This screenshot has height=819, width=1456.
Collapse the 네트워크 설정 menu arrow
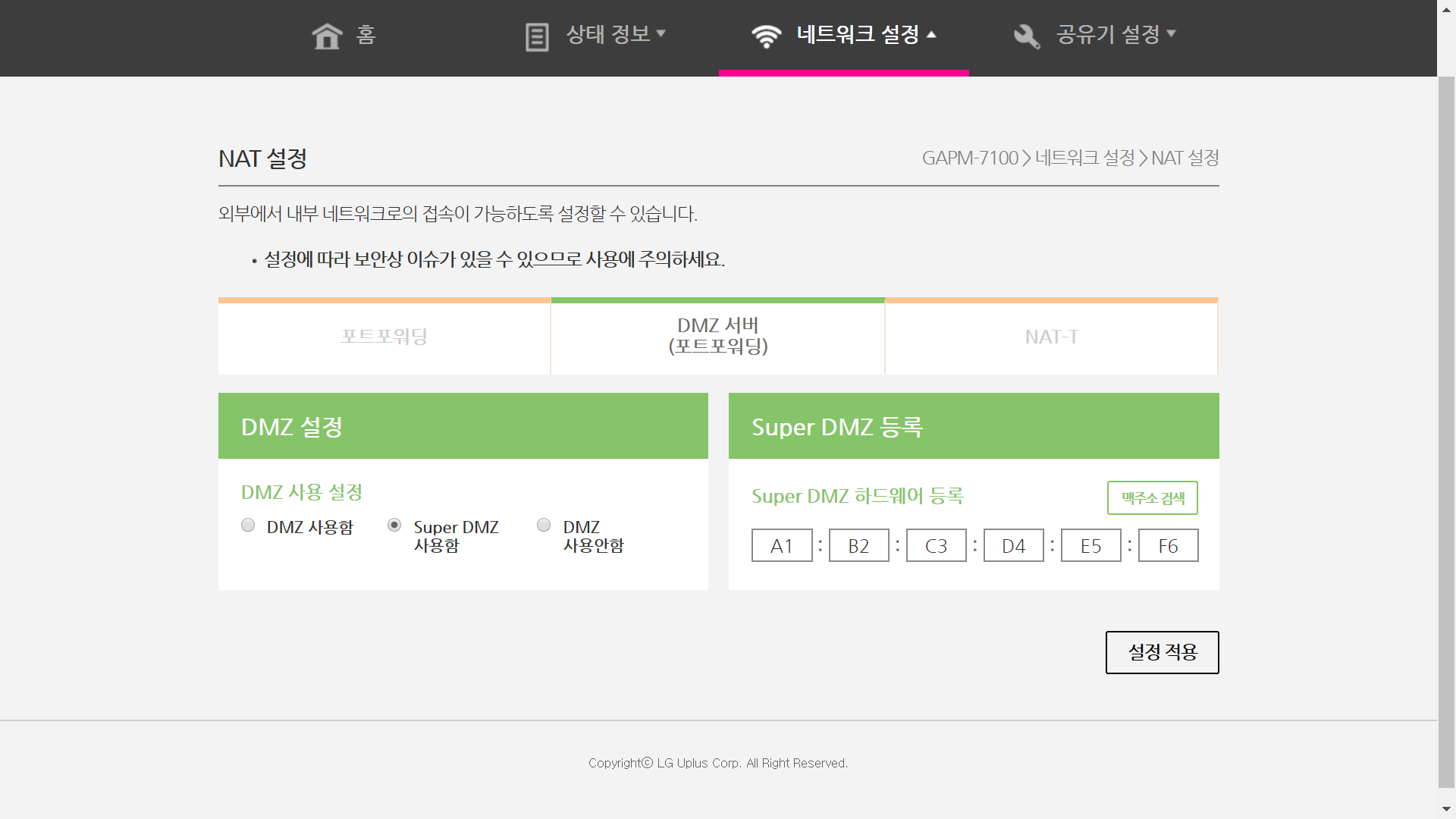[x=931, y=34]
